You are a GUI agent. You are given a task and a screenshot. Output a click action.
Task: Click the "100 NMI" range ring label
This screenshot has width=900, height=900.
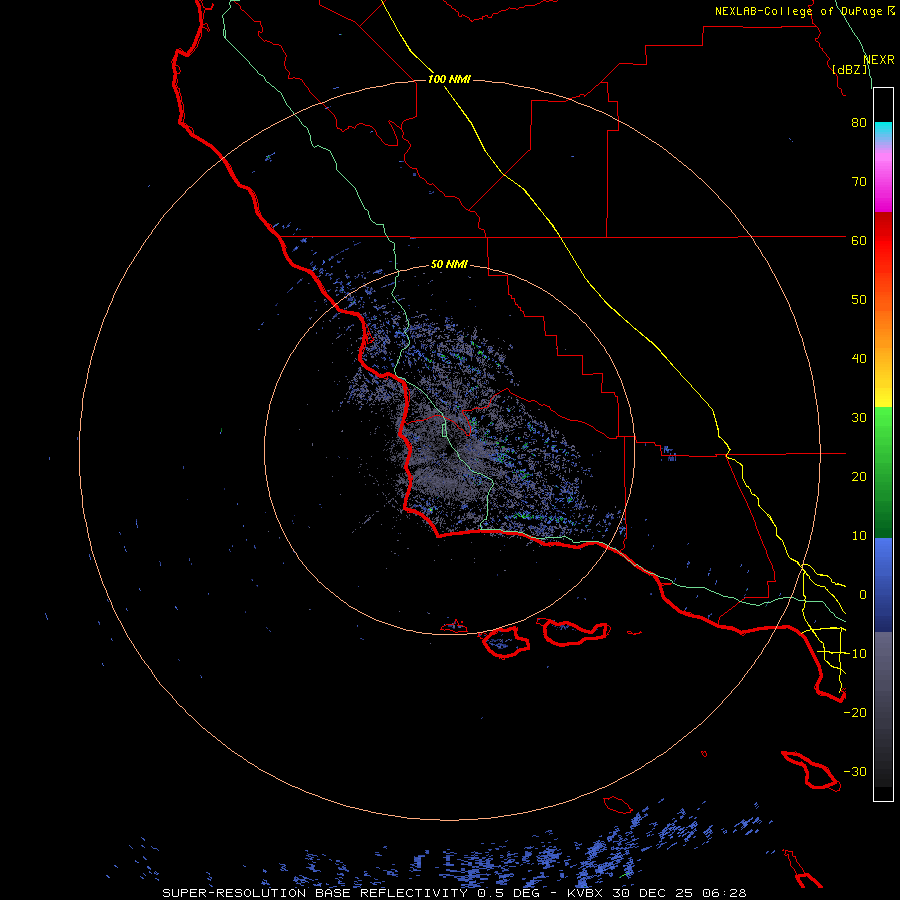[449, 79]
